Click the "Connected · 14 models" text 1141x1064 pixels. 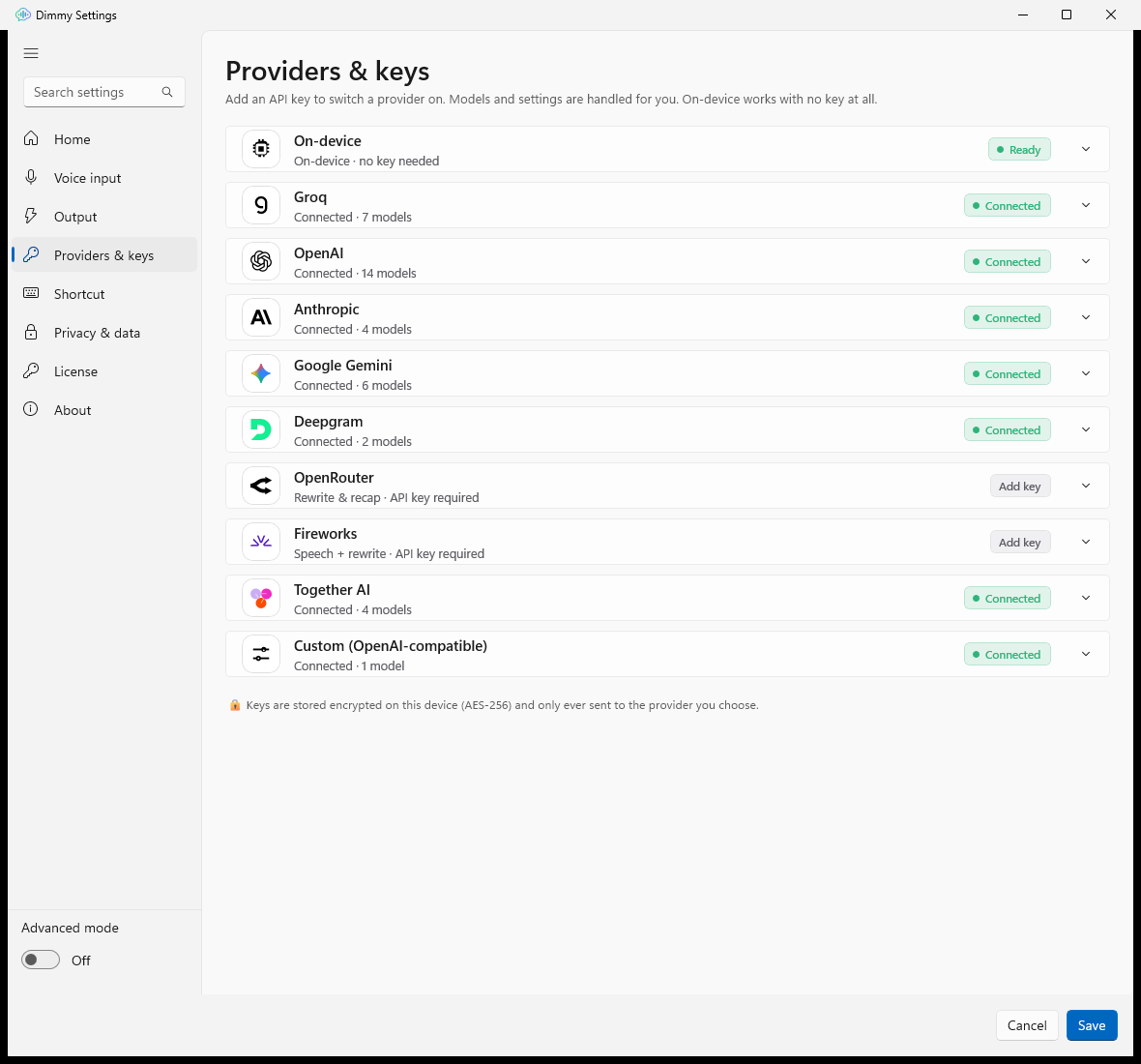(354, 273)
